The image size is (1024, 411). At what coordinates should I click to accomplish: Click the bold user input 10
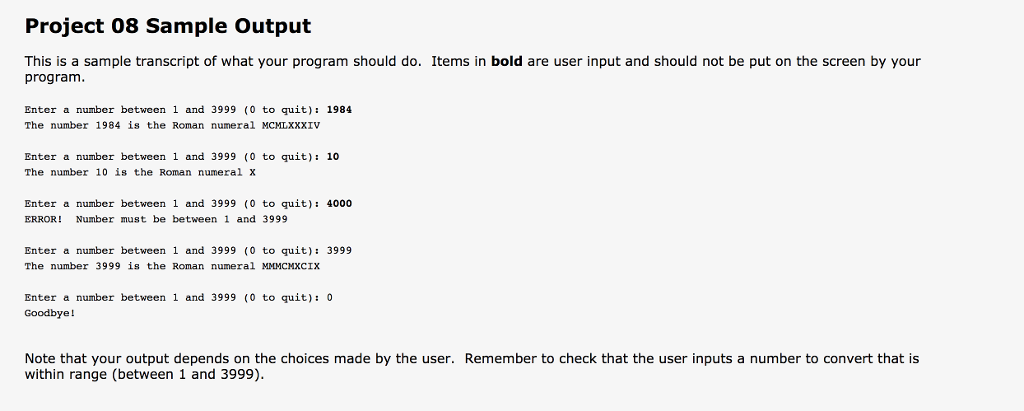tap(332, 157)
